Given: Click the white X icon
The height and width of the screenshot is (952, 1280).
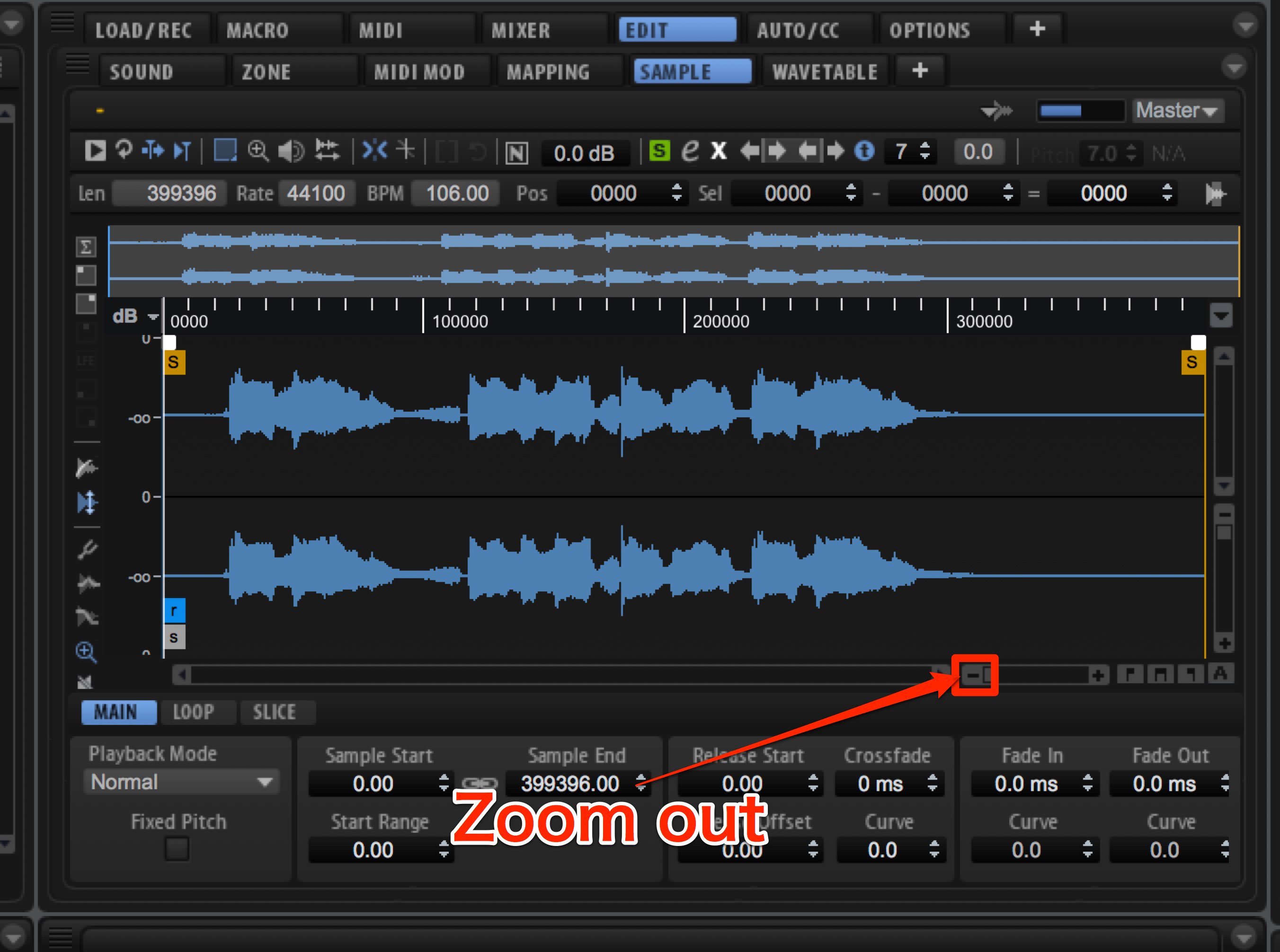Looking at the screenshot, I should (719, 151).
